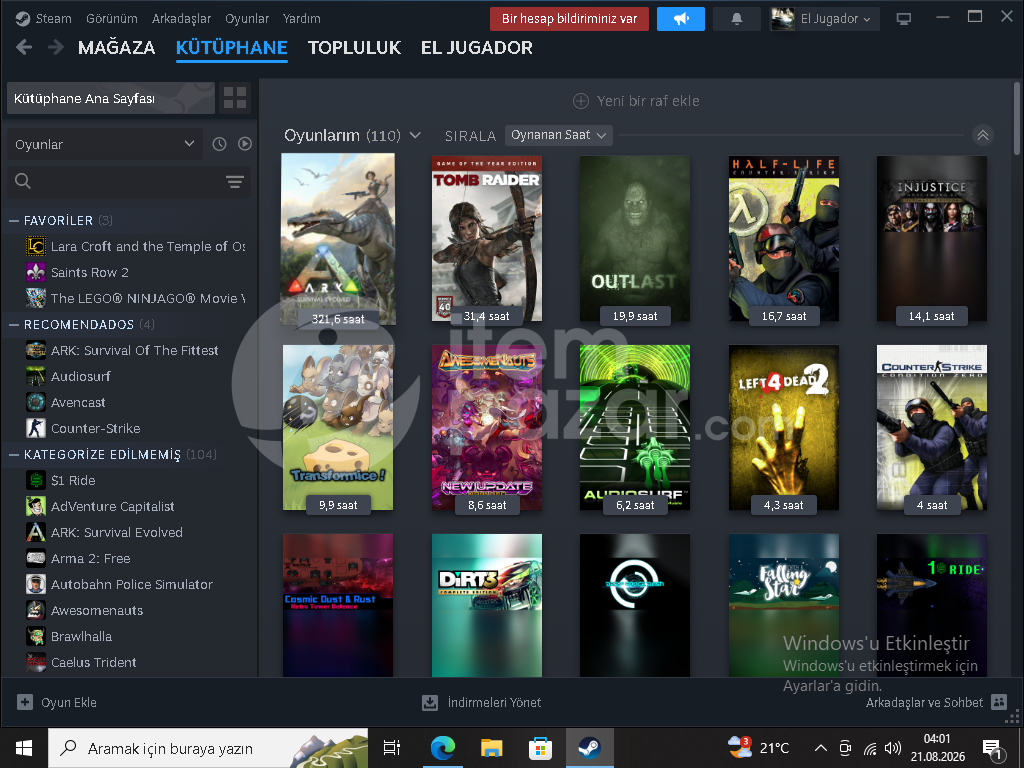
Task: Sort sidebar by recent activity clock icon
Action: (219, 144)
